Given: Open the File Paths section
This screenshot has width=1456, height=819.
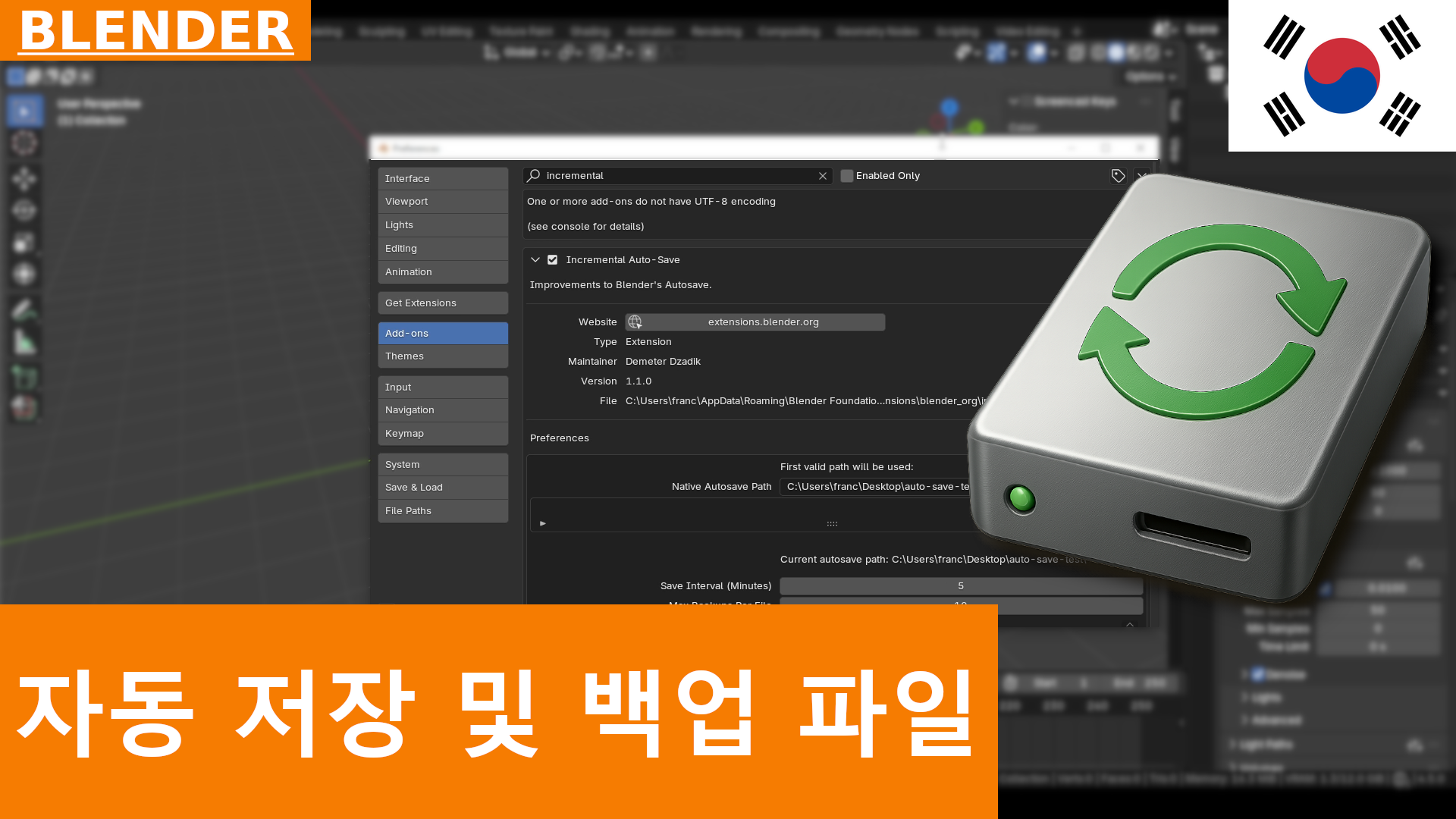Looking at the screenshot, I should [x=443, y=511].
